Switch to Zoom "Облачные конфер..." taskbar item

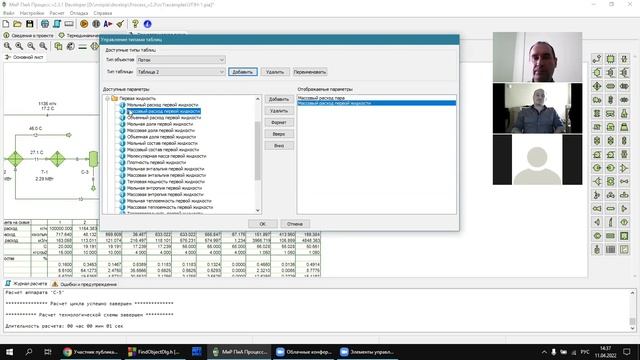click(x=304, y=352)
